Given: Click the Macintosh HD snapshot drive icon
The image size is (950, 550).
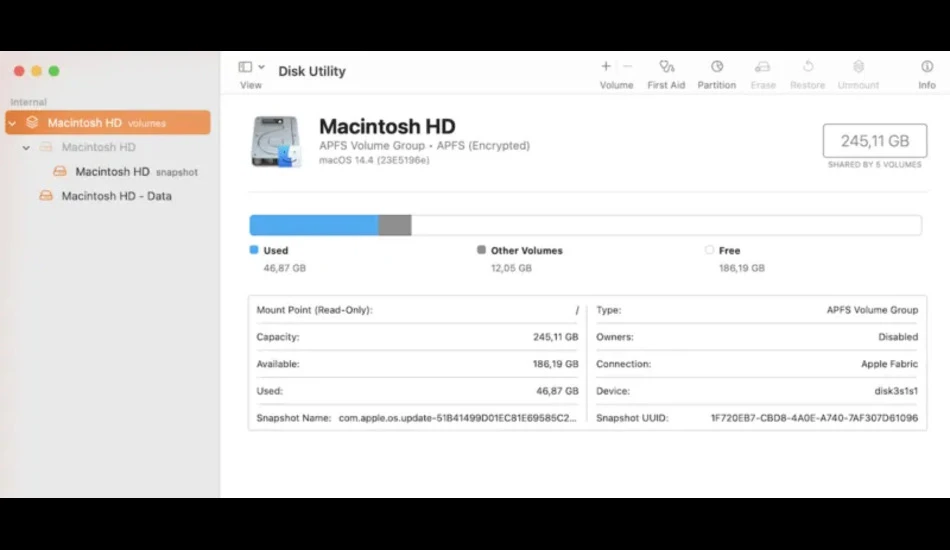Looking at the screenshot, I should click(60, 171).
